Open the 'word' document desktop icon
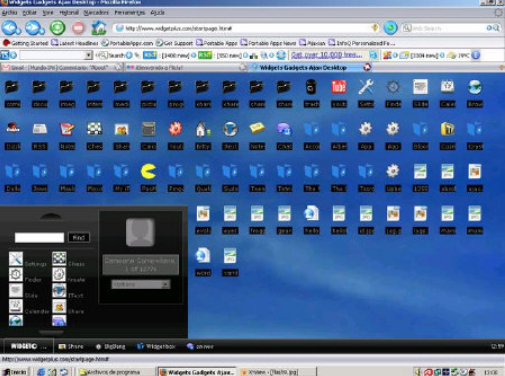Viewport: 505px width, 376px height. coord(203,256)
